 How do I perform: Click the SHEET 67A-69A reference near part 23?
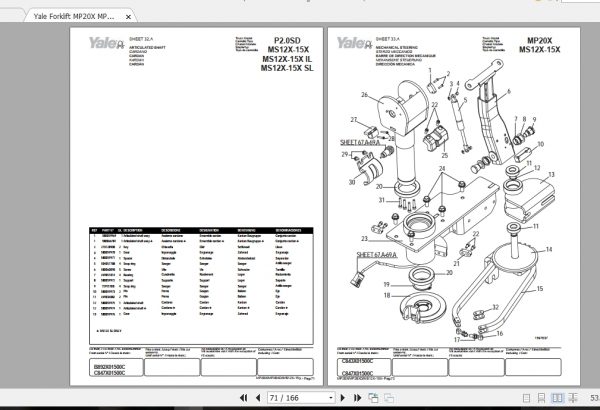coord(377,255)
